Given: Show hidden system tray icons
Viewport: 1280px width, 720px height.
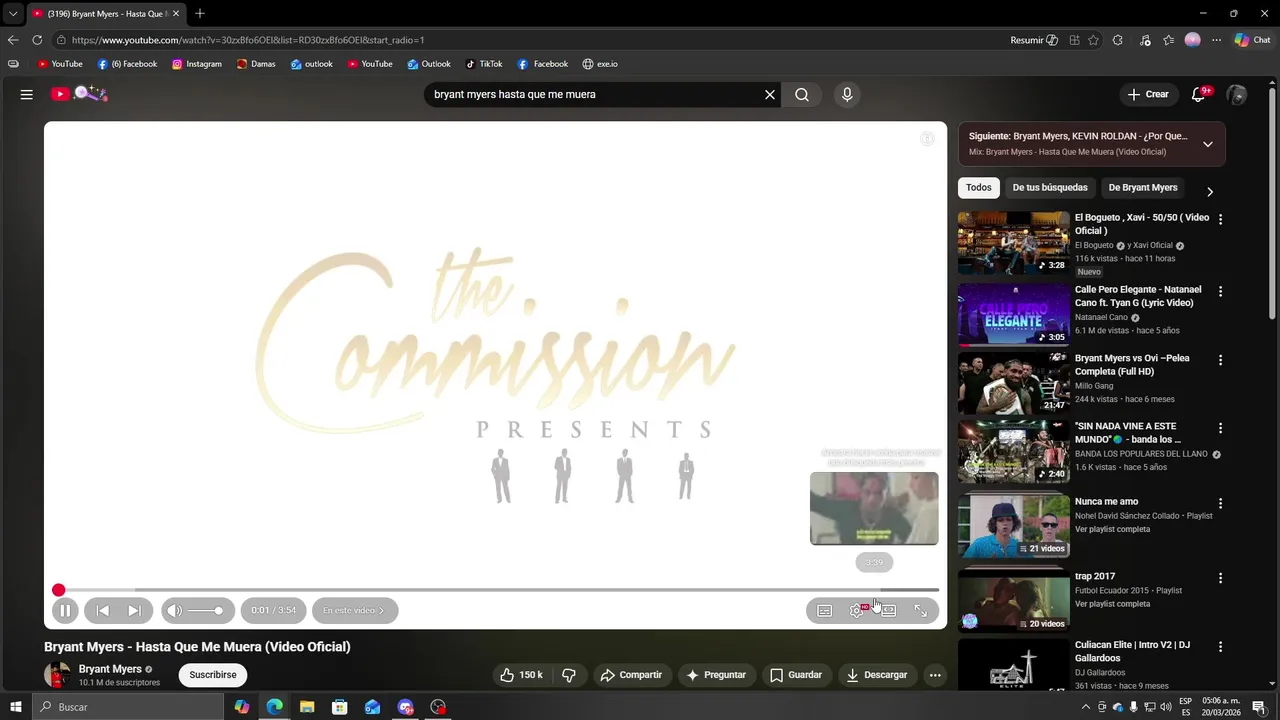Looking at the screenshot, I should [1086, 707].
